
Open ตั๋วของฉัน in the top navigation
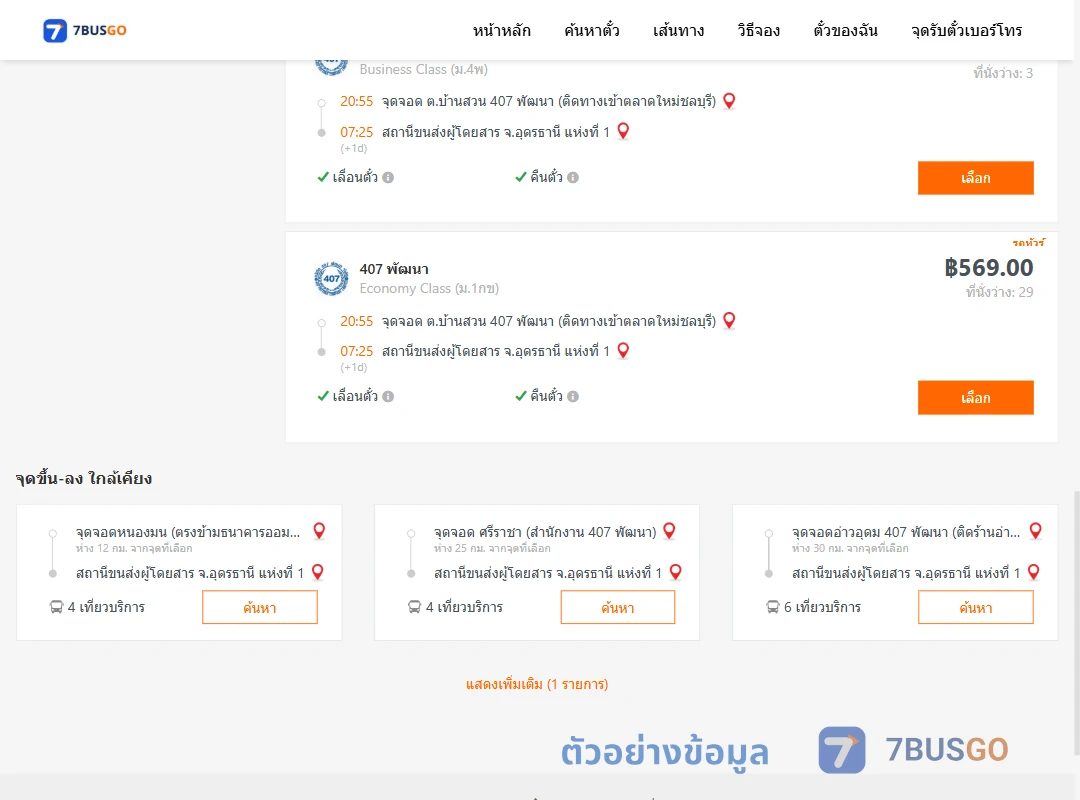845,31
